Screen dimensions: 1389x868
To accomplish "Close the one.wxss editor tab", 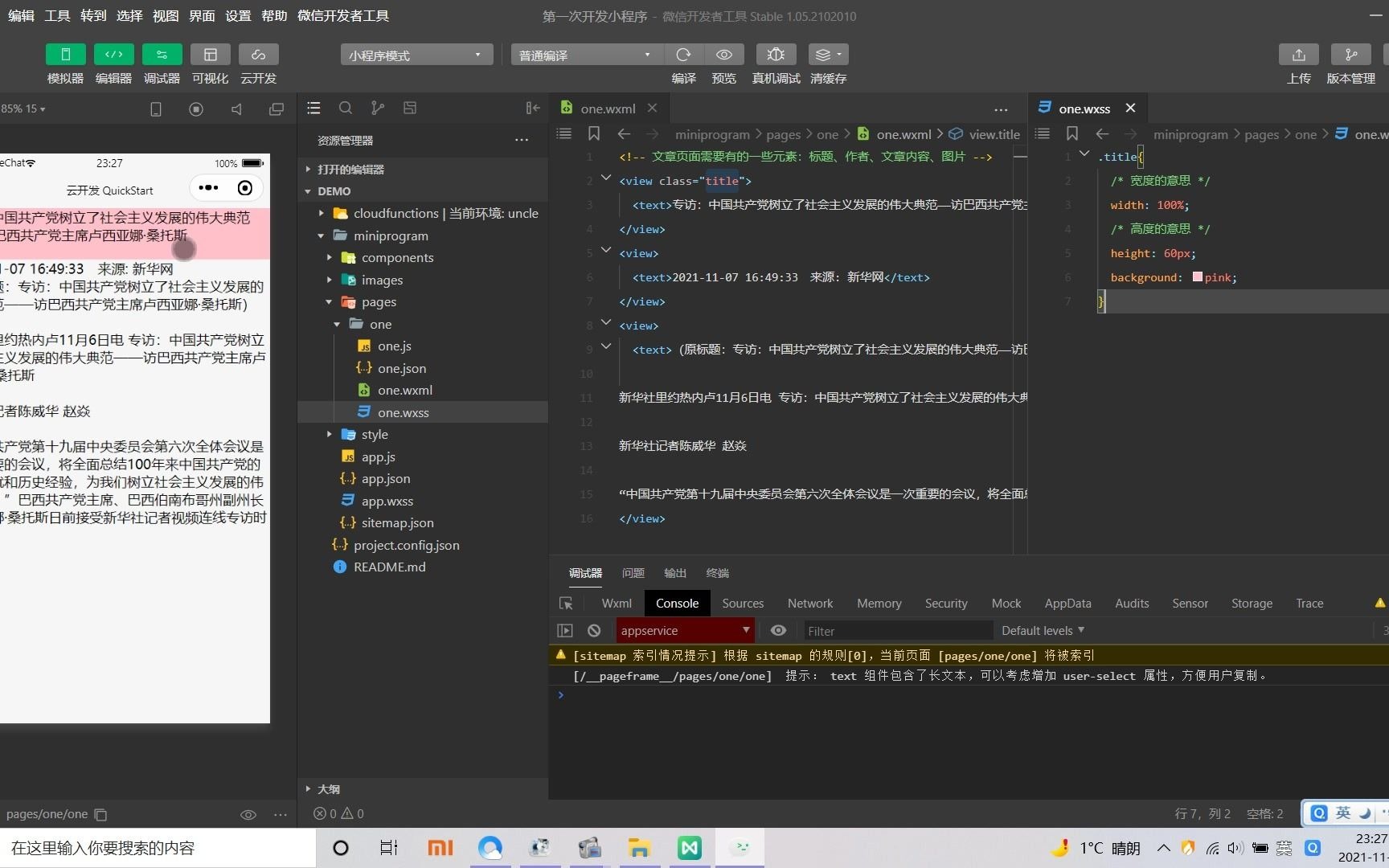I will (1130, 108).
